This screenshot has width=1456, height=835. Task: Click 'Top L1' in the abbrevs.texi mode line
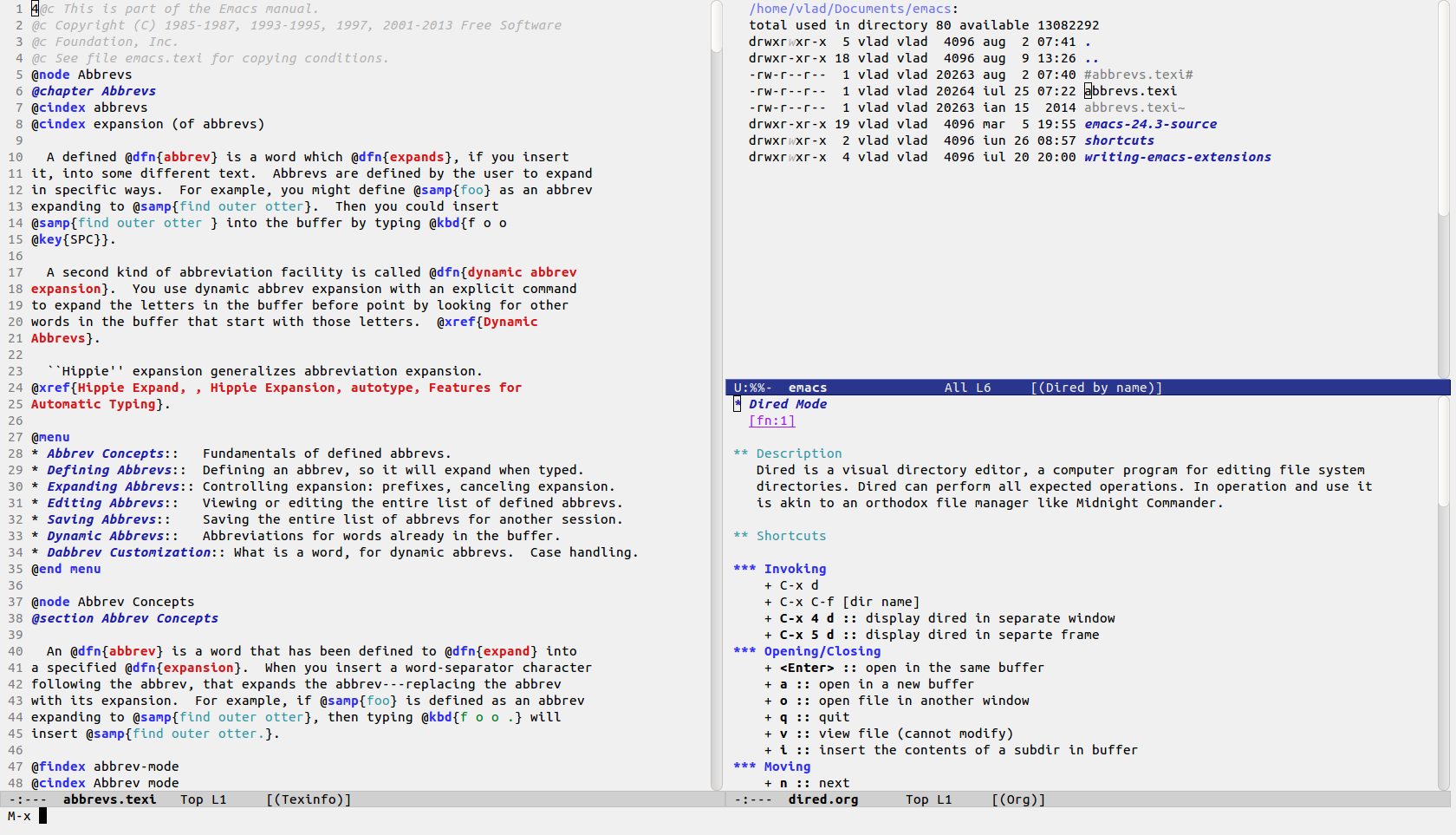point(203,799)
